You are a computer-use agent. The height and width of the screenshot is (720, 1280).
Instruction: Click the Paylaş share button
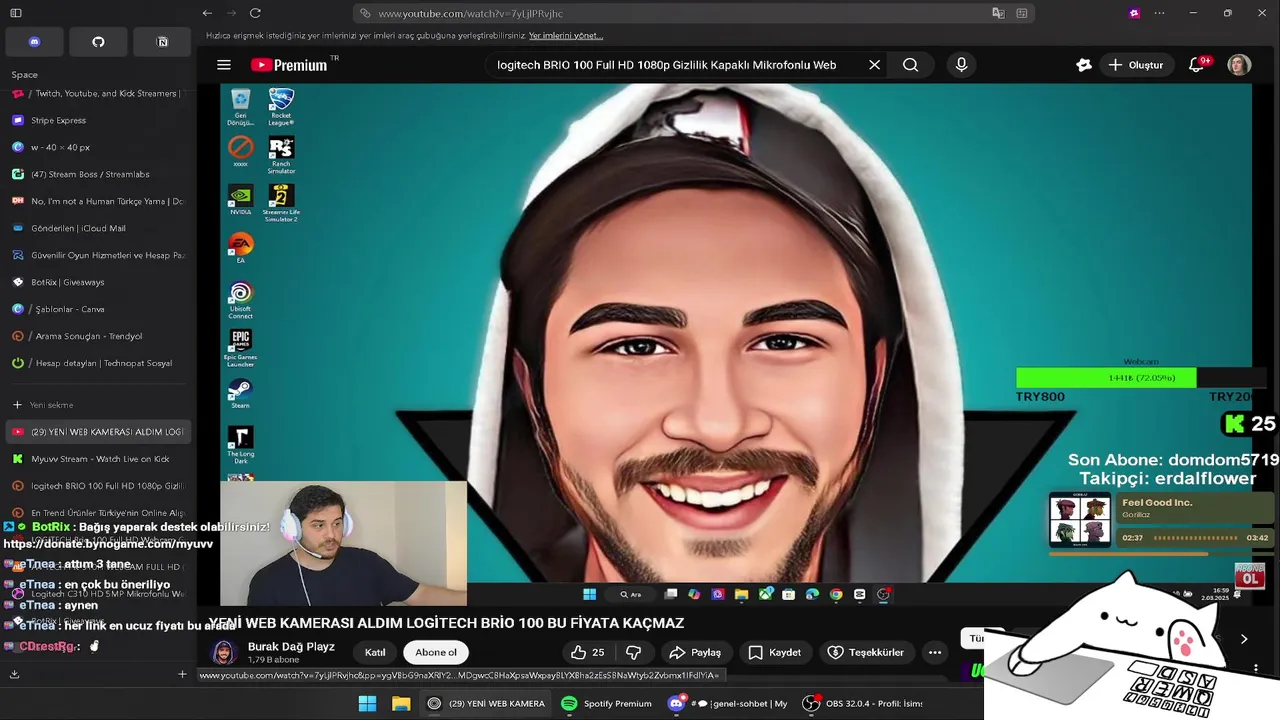pyautogui.click(x=695, y=652)
